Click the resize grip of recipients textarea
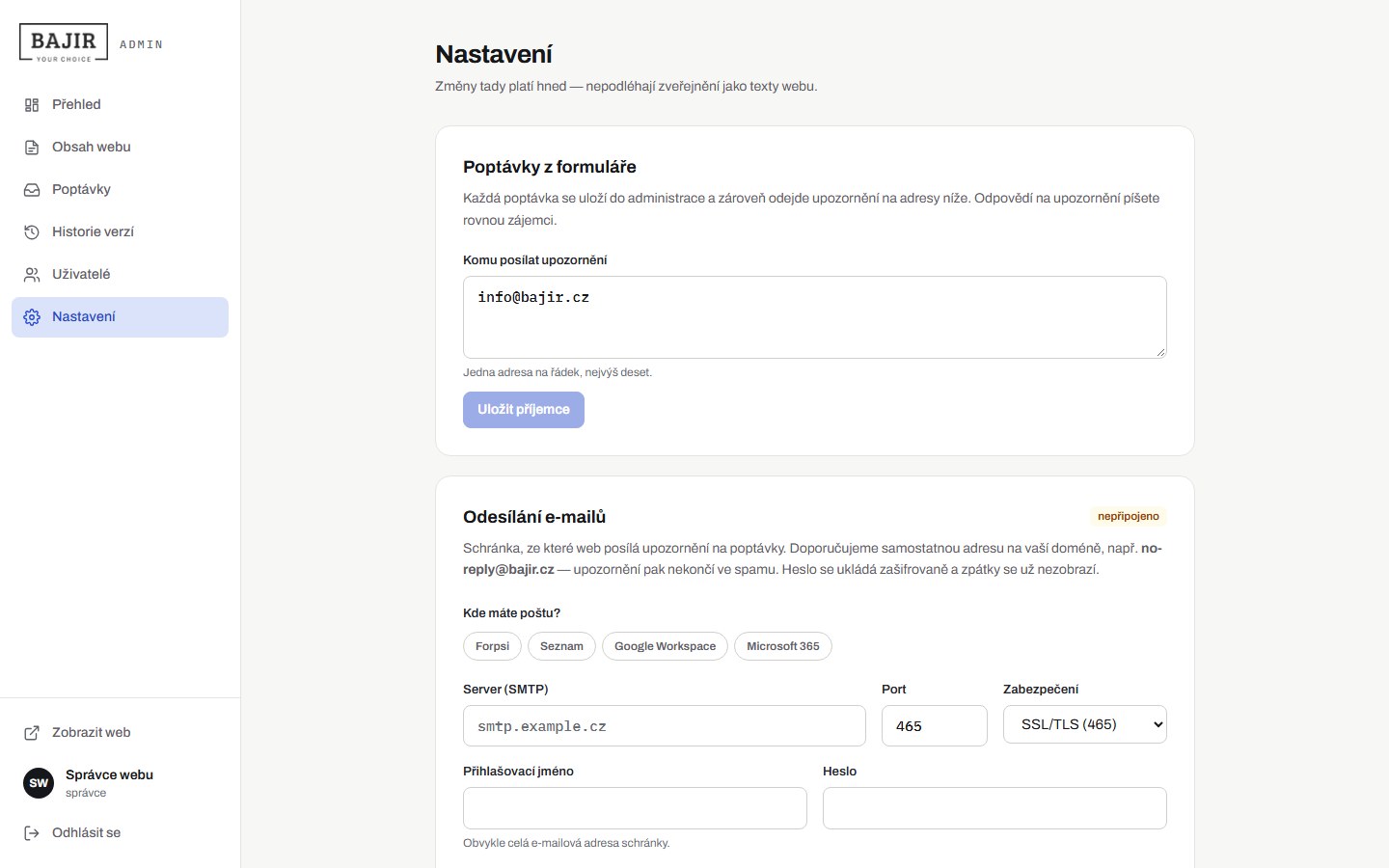Viewport: 1389px width, 868px height. point(1160,352)
